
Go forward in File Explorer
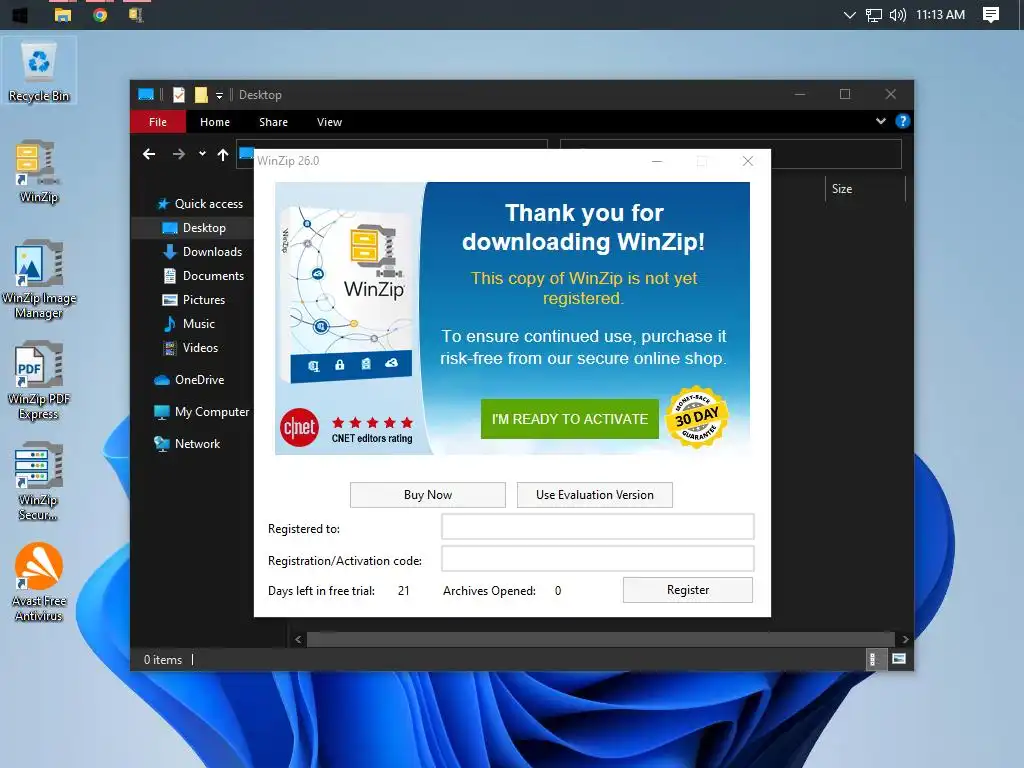coord(178,154)
